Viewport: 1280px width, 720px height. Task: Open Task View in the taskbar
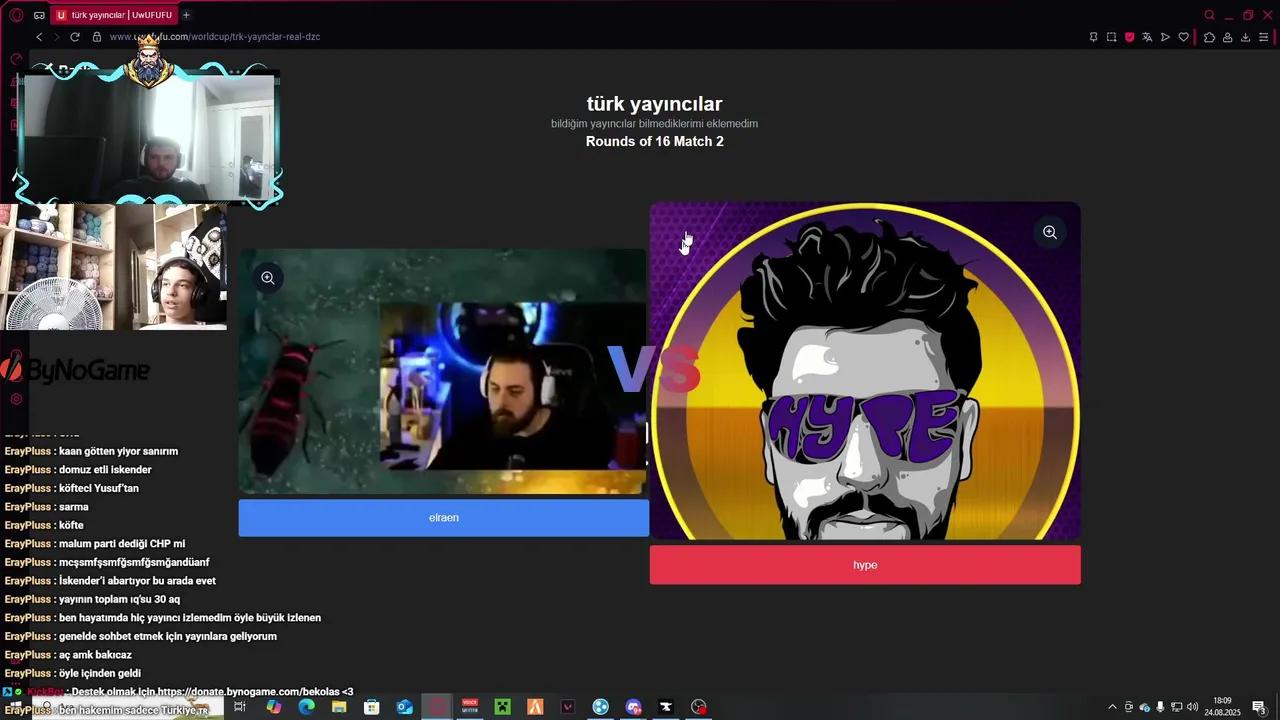tap(240, 707)
